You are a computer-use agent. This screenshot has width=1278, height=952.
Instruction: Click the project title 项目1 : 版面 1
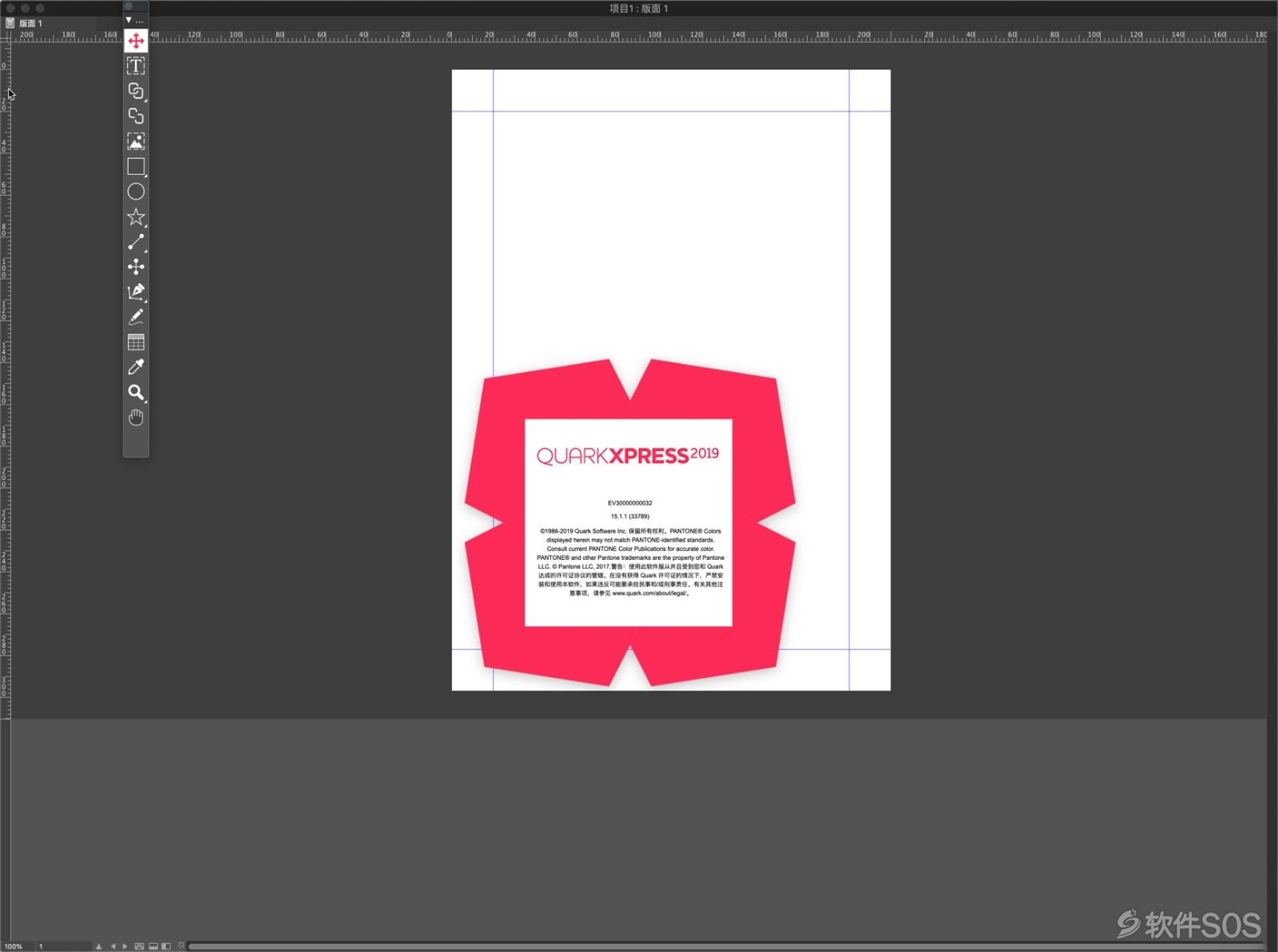click(x=638, y=8)
